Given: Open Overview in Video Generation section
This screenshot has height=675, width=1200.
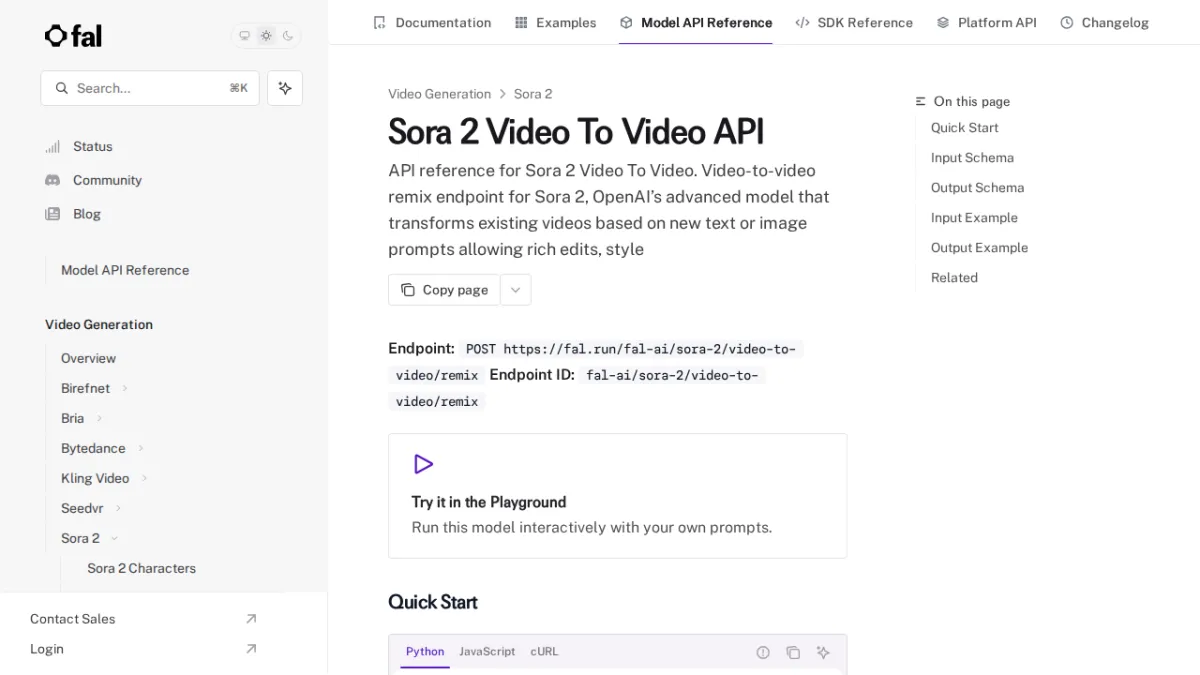Looking at the screenshot, I should pyautogui.click(x=88, y=358).
